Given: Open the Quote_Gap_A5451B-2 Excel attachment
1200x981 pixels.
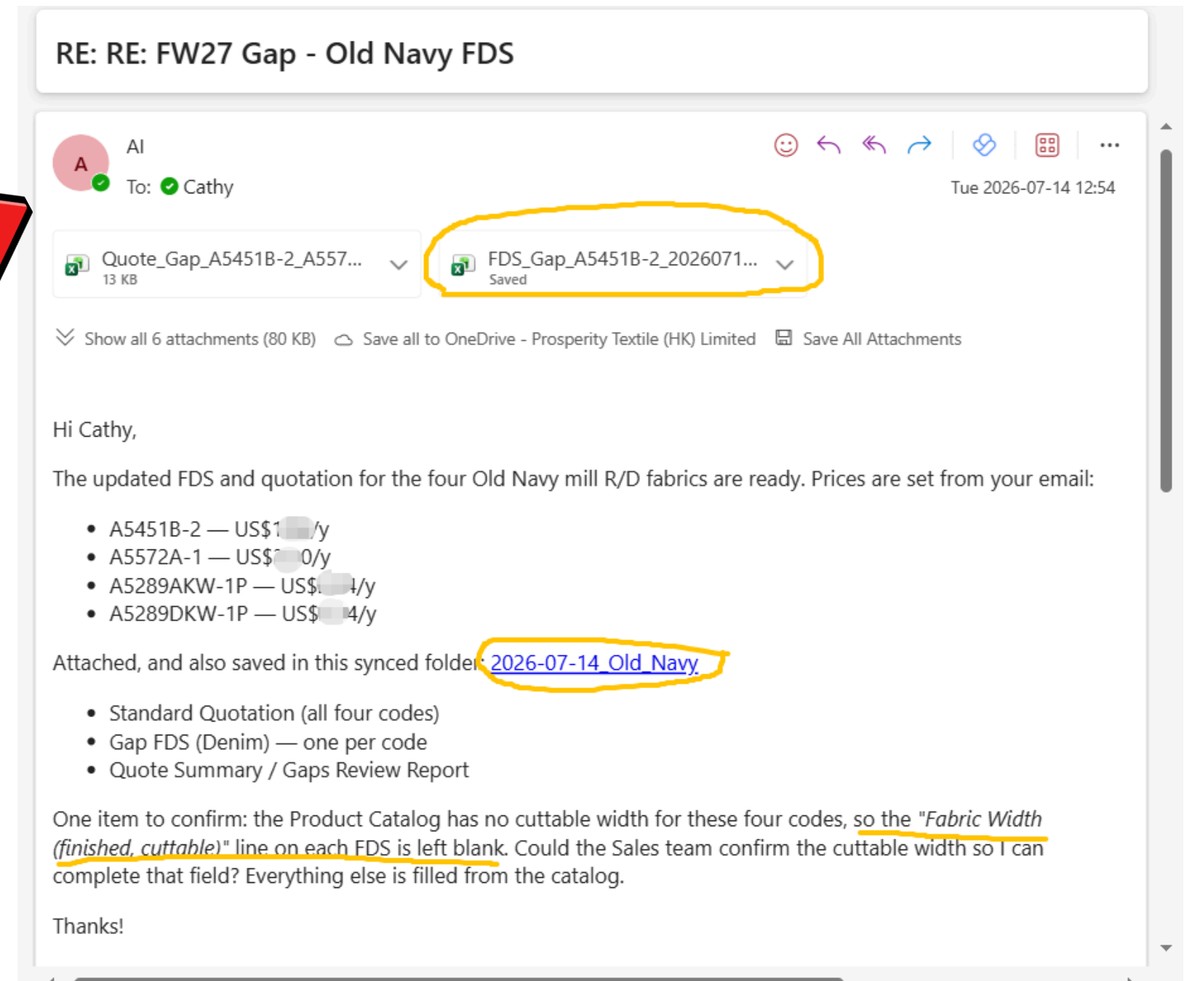Looking at the screenshot, I should pos(221,265).
